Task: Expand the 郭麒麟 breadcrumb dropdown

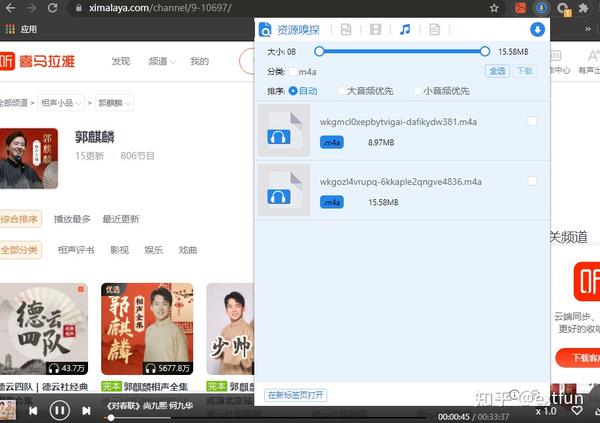Action: [x=114, y=103]
